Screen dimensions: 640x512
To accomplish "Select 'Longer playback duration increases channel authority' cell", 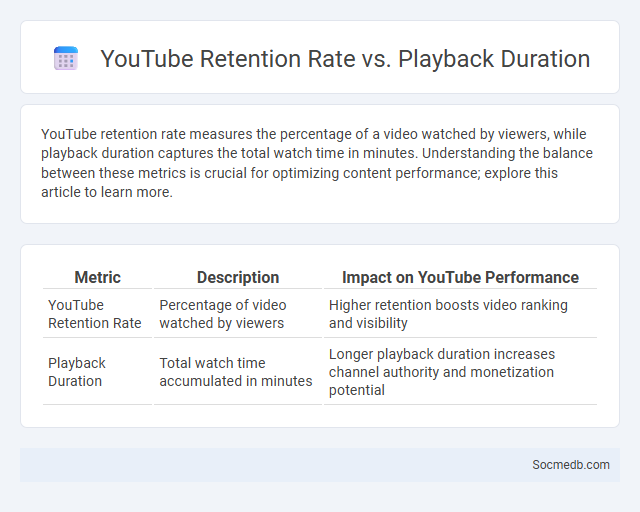I will point(460,372).
